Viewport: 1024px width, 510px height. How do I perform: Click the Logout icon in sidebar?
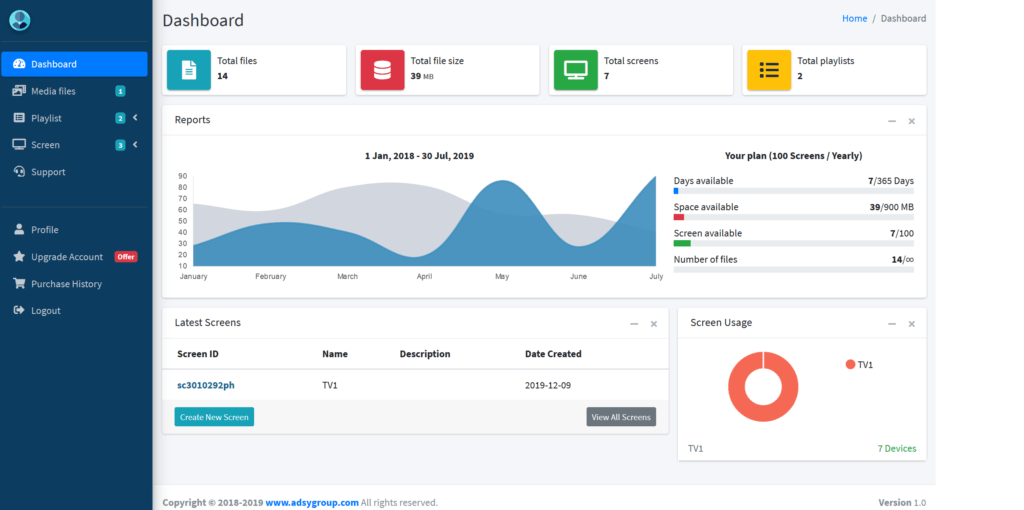point(19,311)
